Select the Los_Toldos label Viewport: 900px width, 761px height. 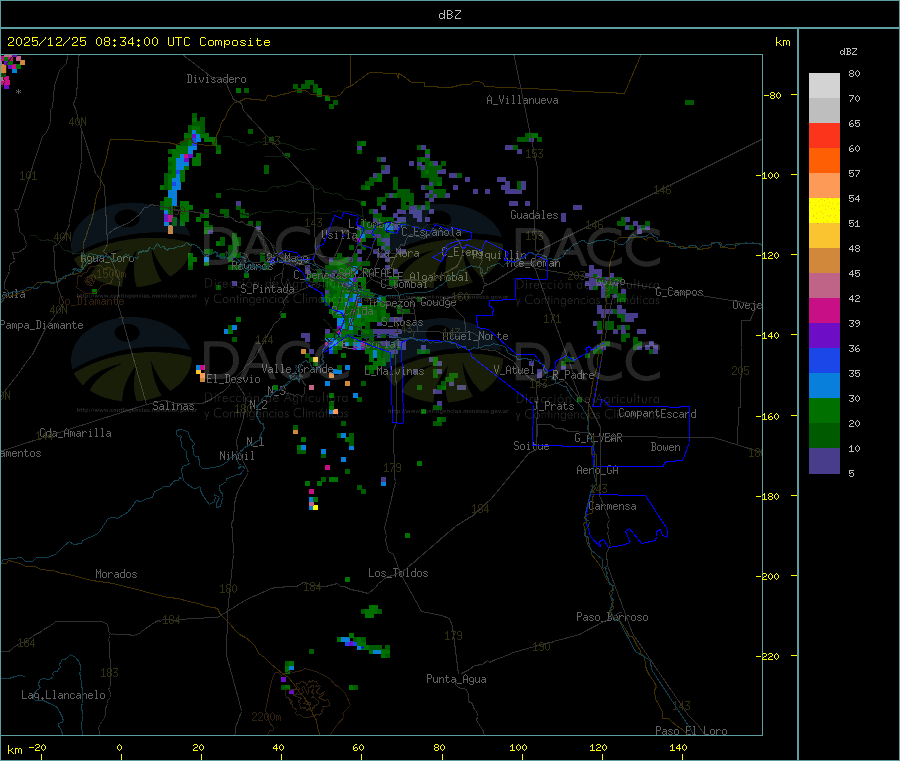click(398, 573)
